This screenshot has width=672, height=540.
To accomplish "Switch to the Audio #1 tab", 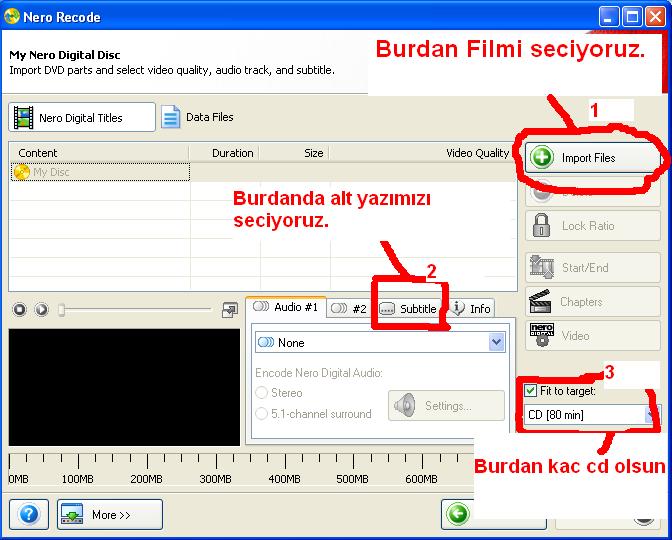I will 286,307.
